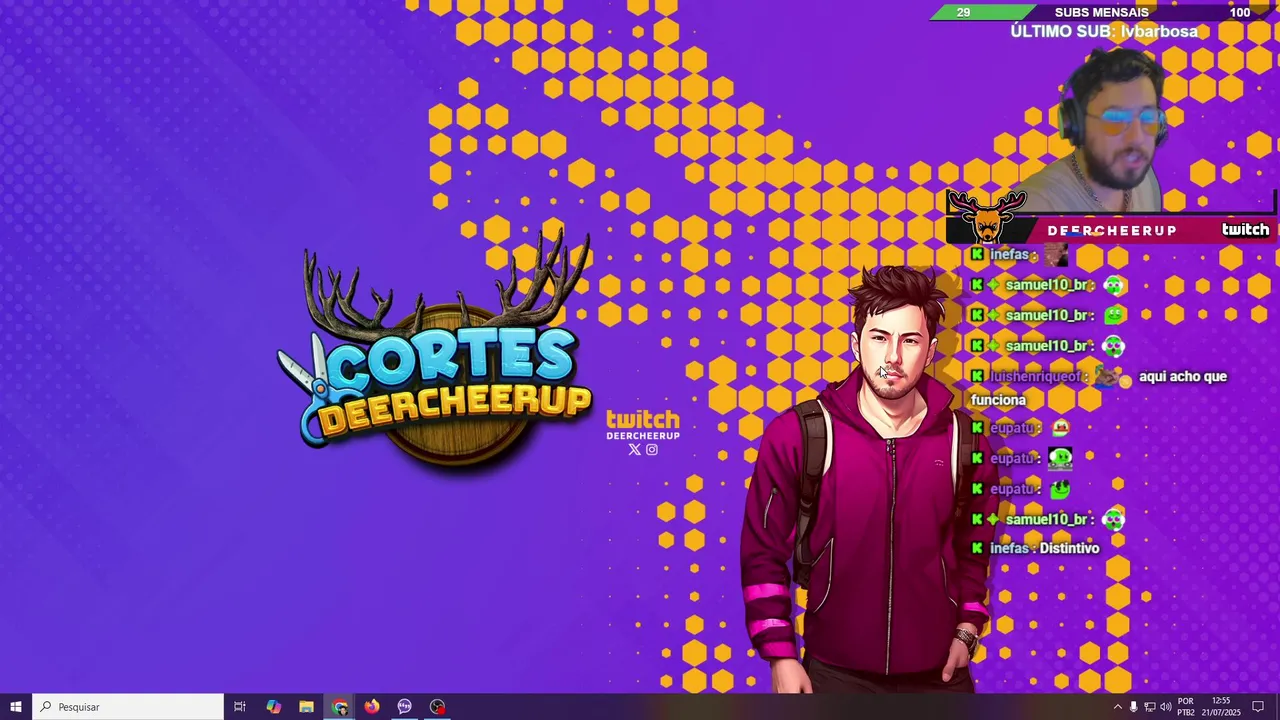1280x720 pixels.
Task: Click the Cortes DeerCheerUp logo
Action: tap(437, 355)
